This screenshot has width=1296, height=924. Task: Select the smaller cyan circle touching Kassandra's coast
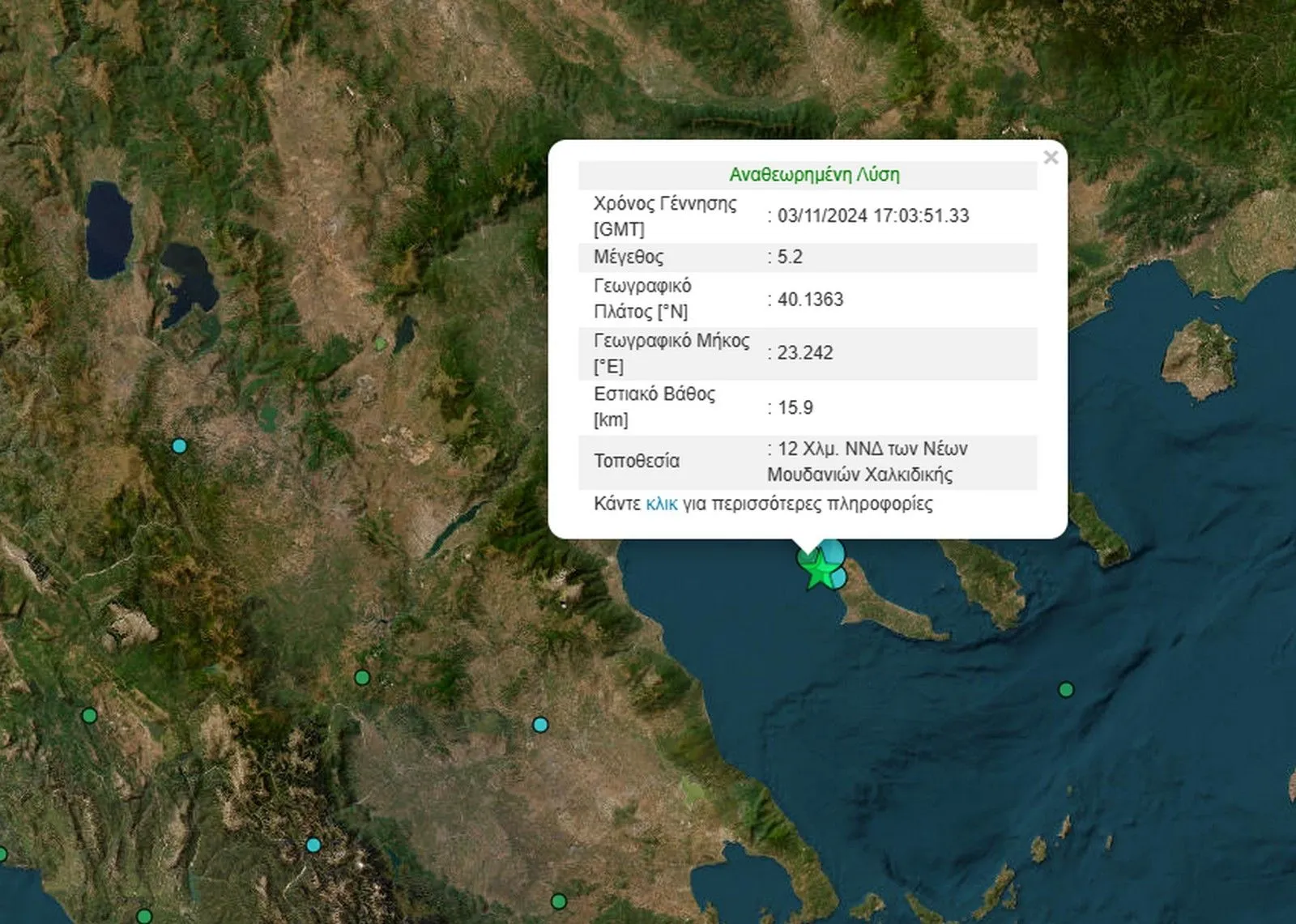pyautogui.click(x=841, y=578)
